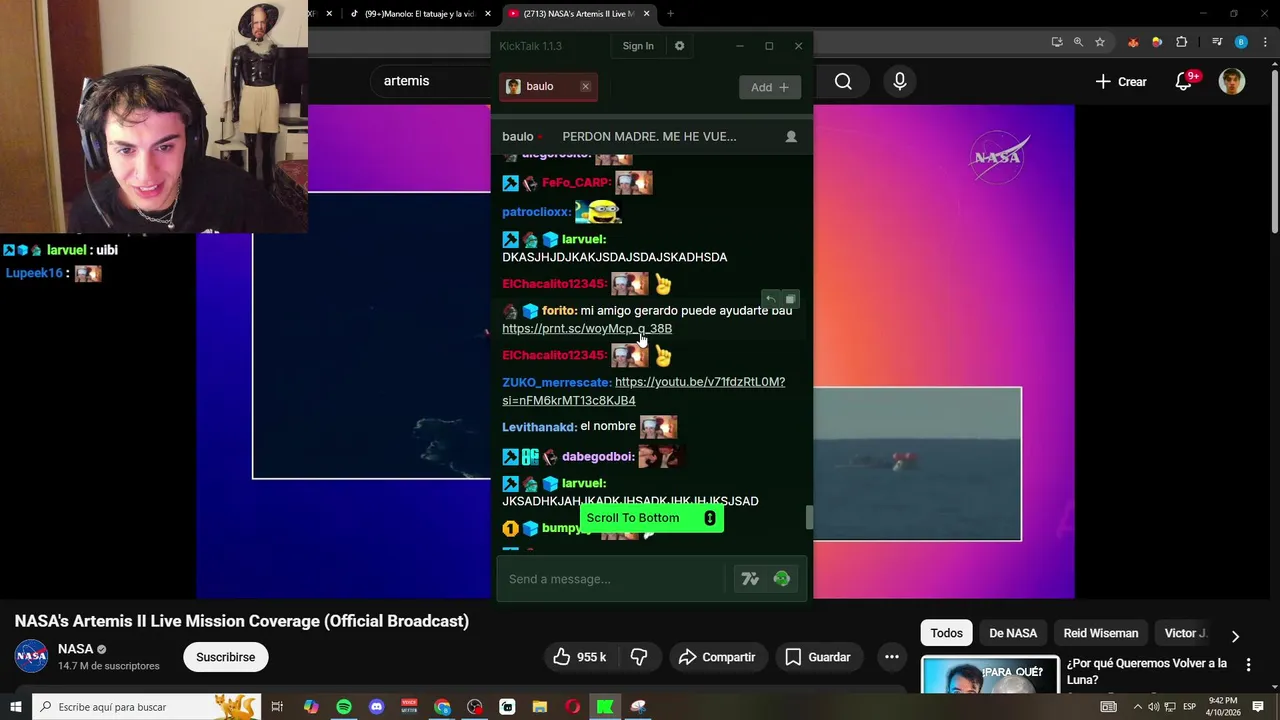The width and height of the screenshot is (1280, 720).
Task: Open forito's prnt.sc link
Action: (587, 329)
